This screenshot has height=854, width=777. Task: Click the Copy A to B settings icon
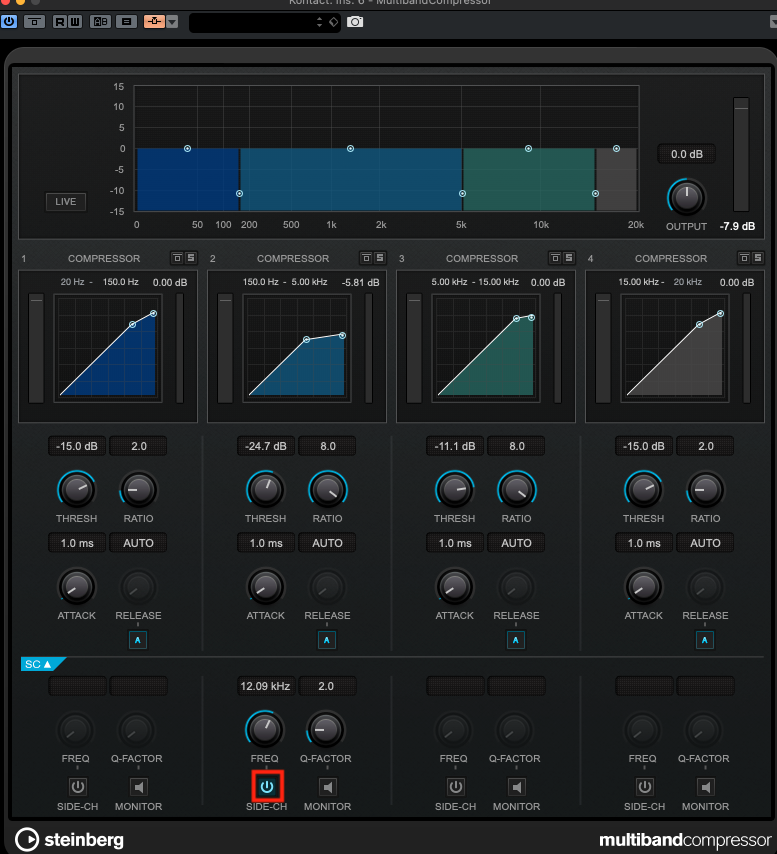126,22
